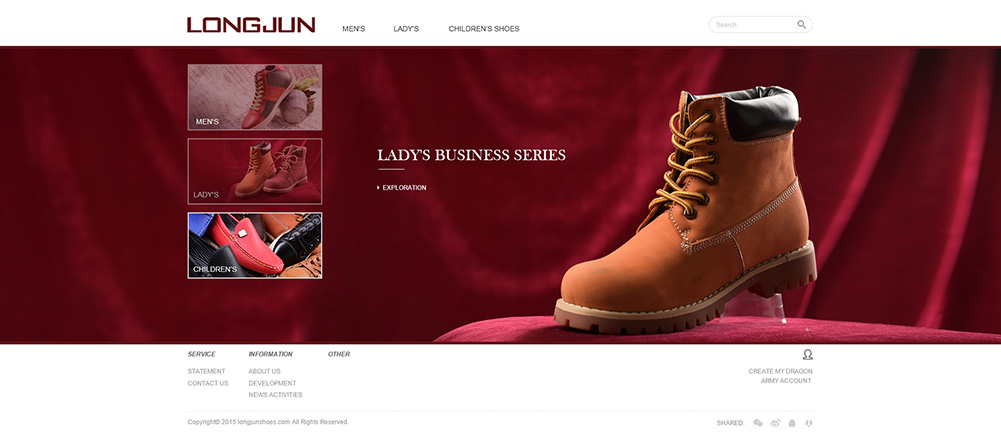The height and width of the screenshot is (432, 1001).
Task: Click the EXPLORATION link
Action: click(x=402, y=188)
